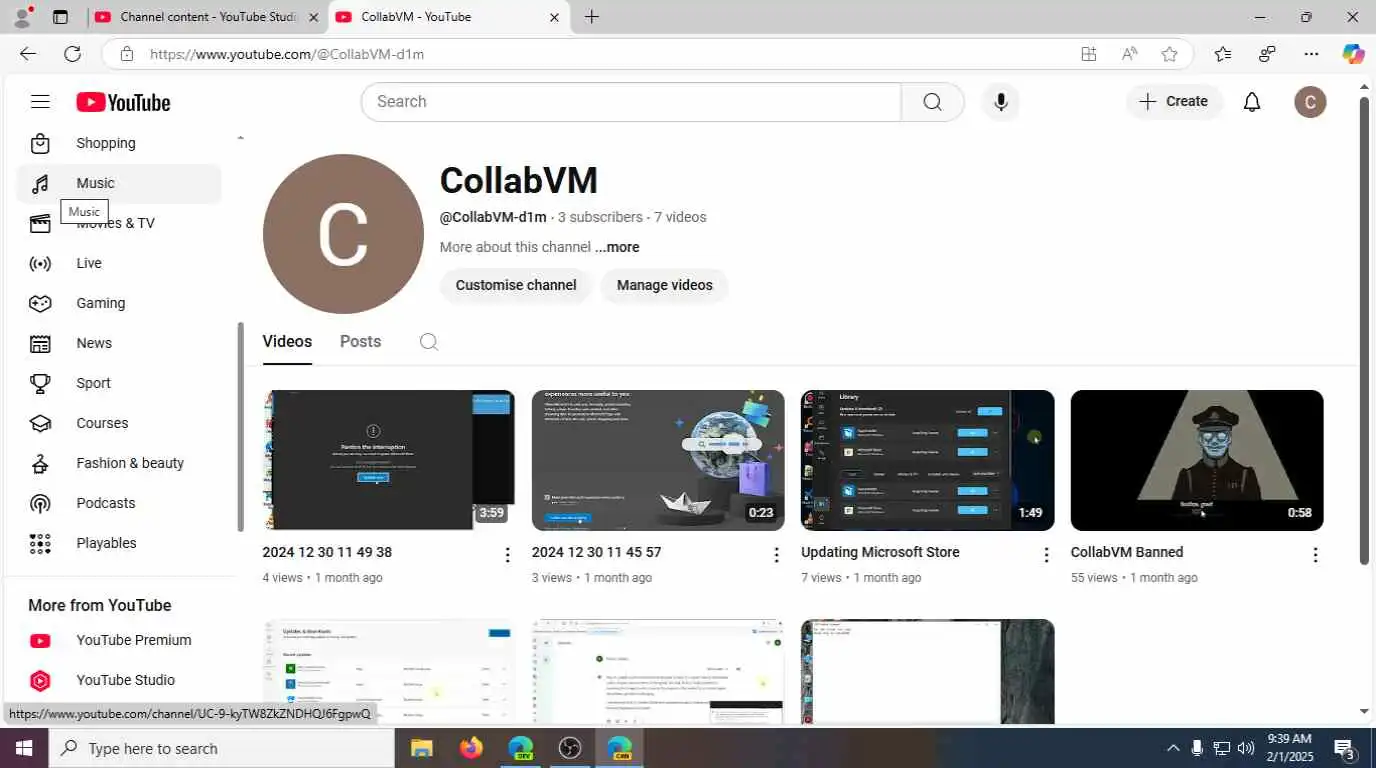Open Read aloud icon in address bar
The image size is (1376, 768).
1129,54
